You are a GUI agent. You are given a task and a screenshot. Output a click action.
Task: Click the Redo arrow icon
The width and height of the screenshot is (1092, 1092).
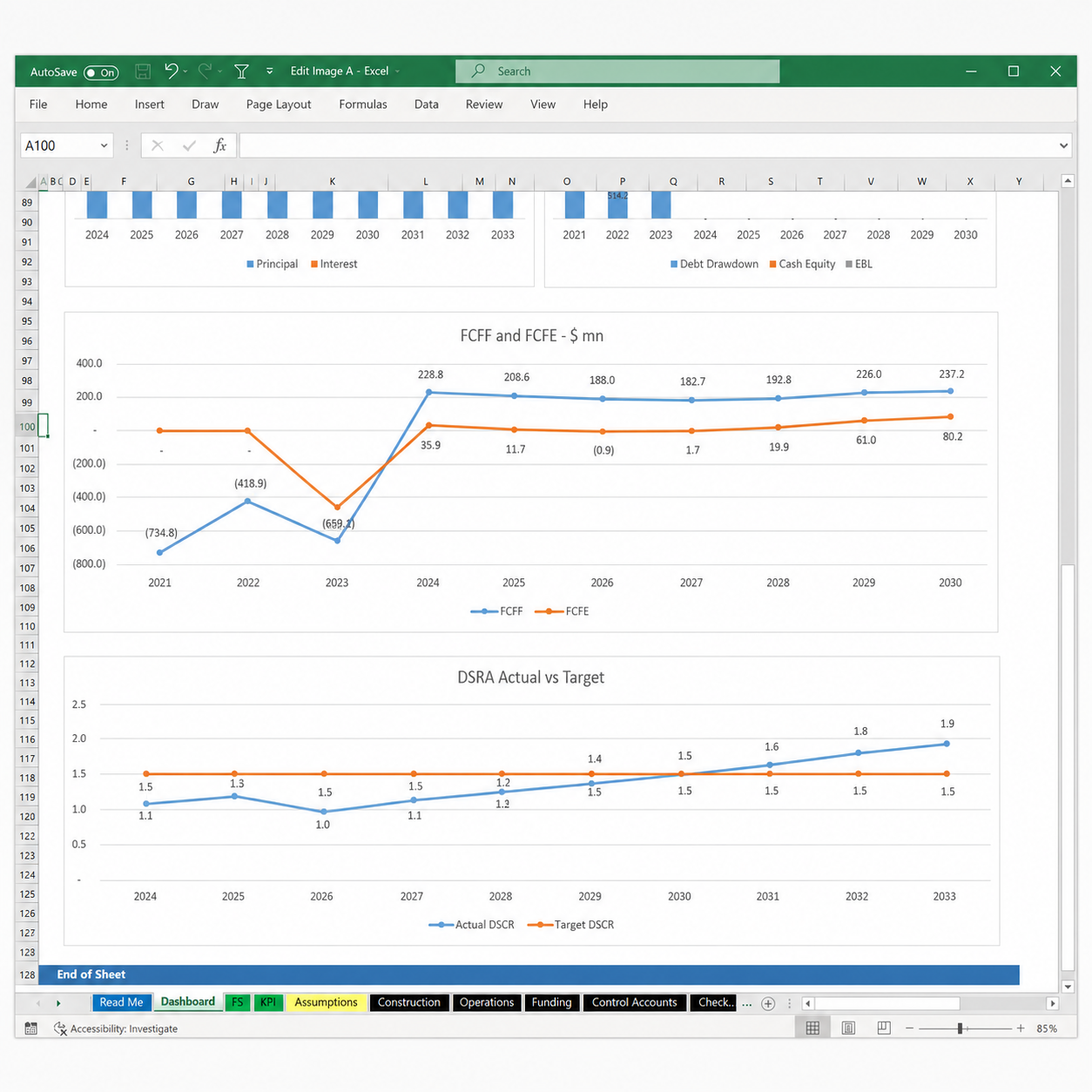pyautogui.click(x=205, y=71)
